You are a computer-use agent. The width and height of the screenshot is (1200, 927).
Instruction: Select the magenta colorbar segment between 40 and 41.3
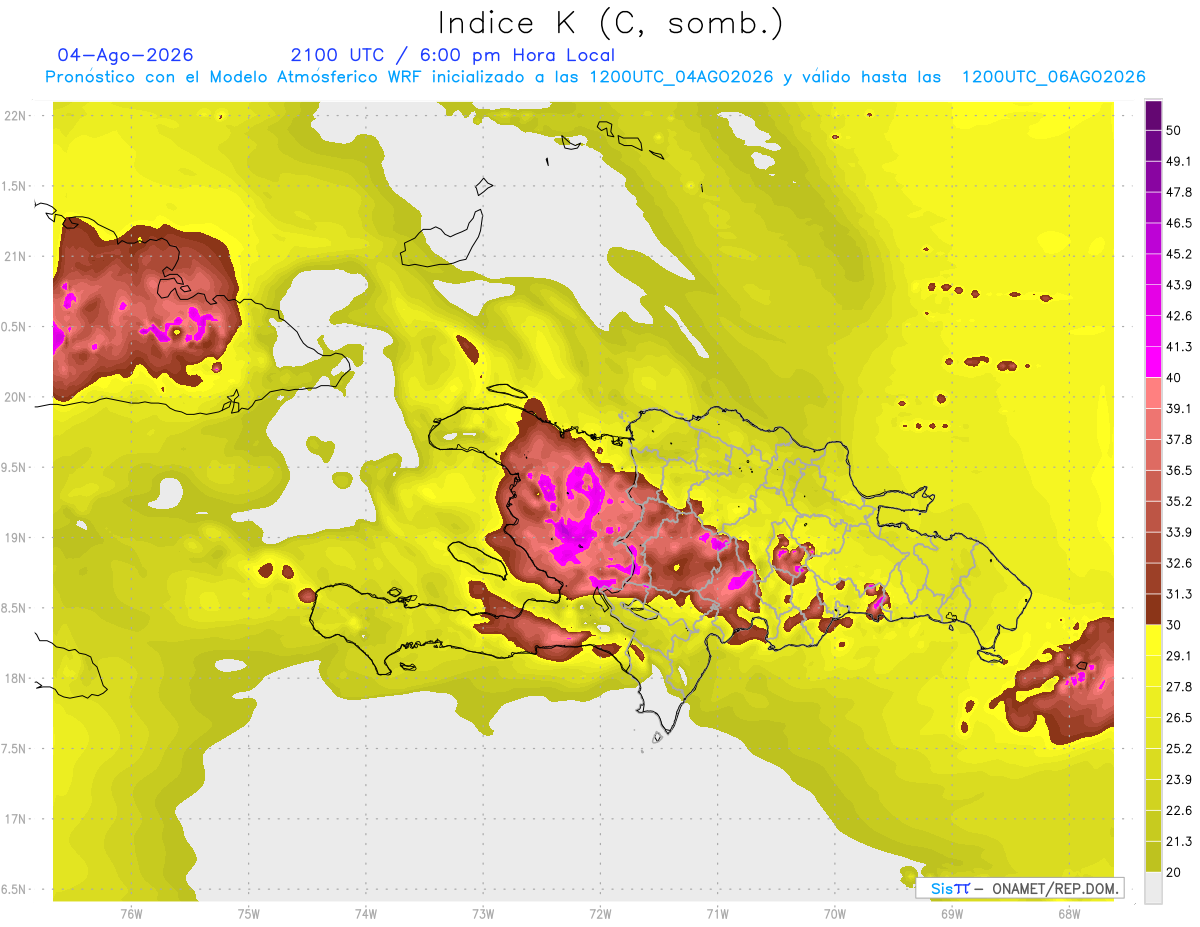click(1153, 362)
